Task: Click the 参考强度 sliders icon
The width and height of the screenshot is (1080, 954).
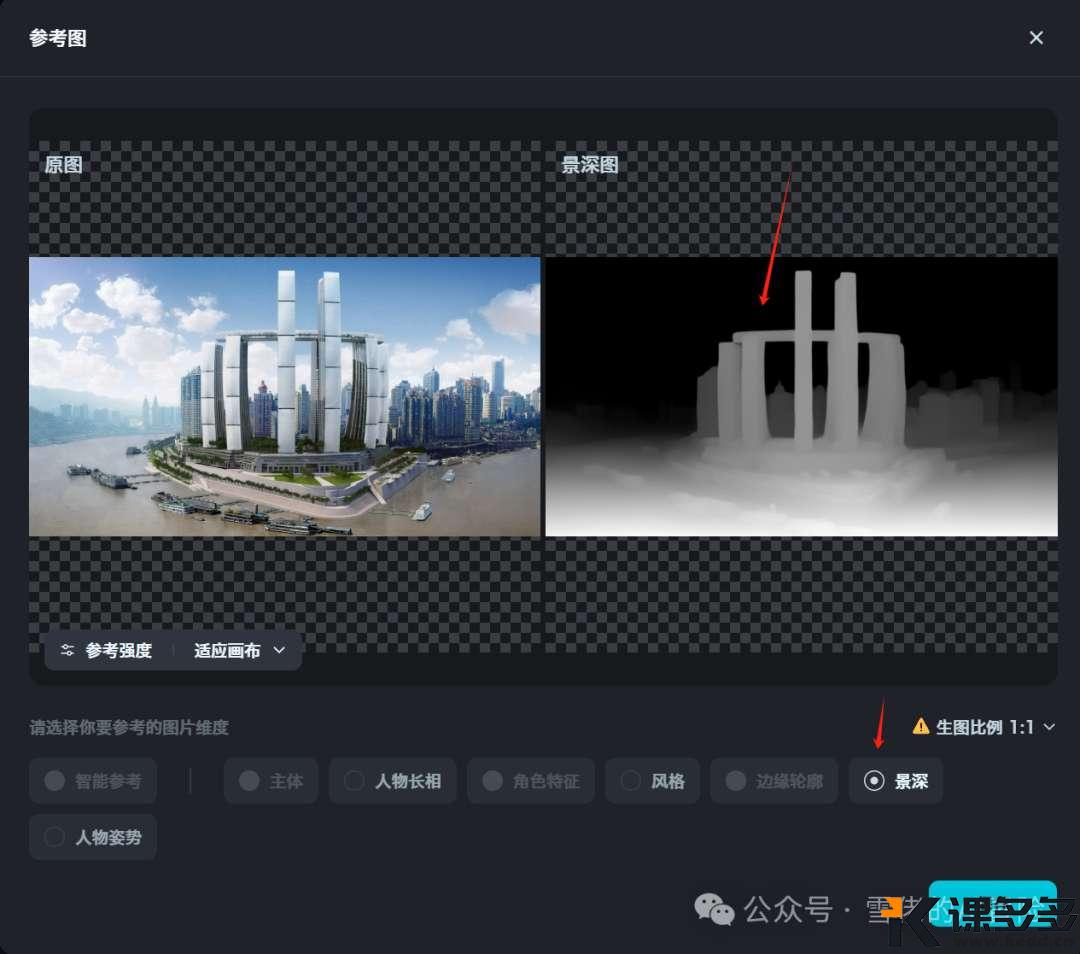Action: [67, 650]
